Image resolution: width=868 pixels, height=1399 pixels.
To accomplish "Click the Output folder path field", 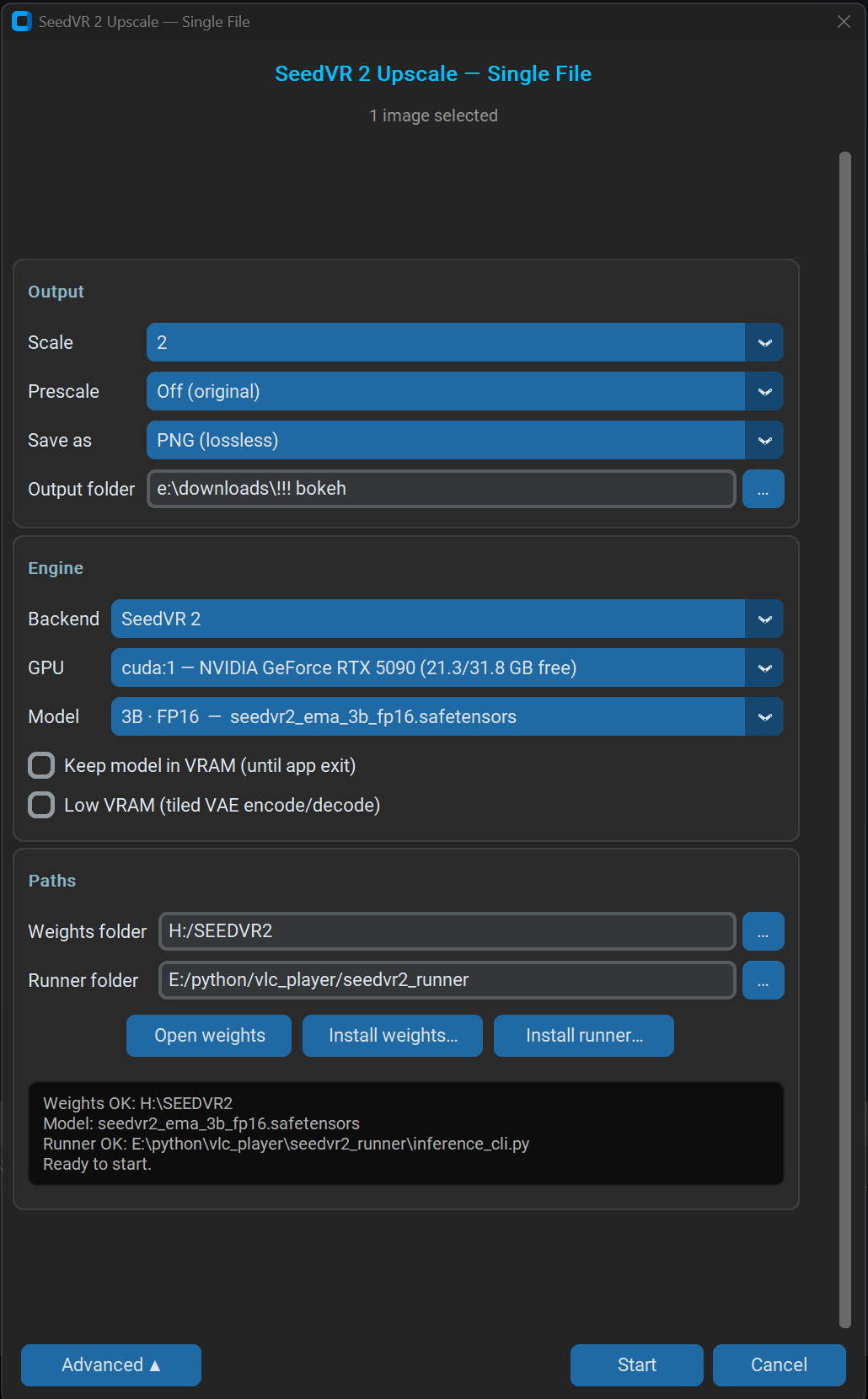I will click(x=442, y=490).
